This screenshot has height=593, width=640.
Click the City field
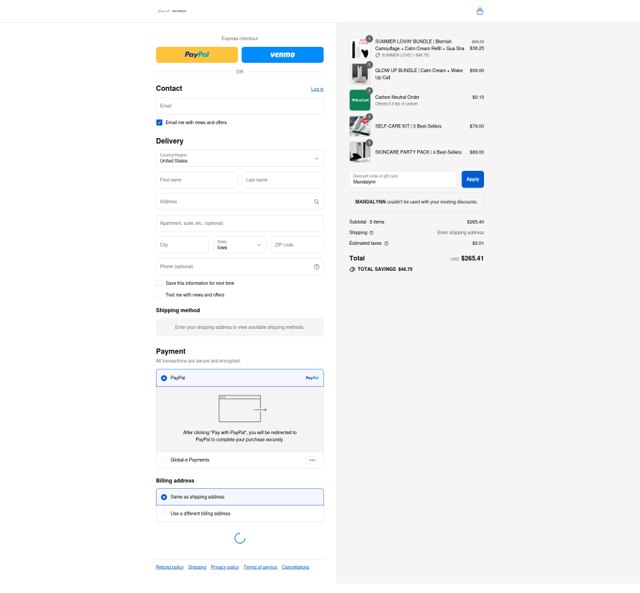coord(182,245)
